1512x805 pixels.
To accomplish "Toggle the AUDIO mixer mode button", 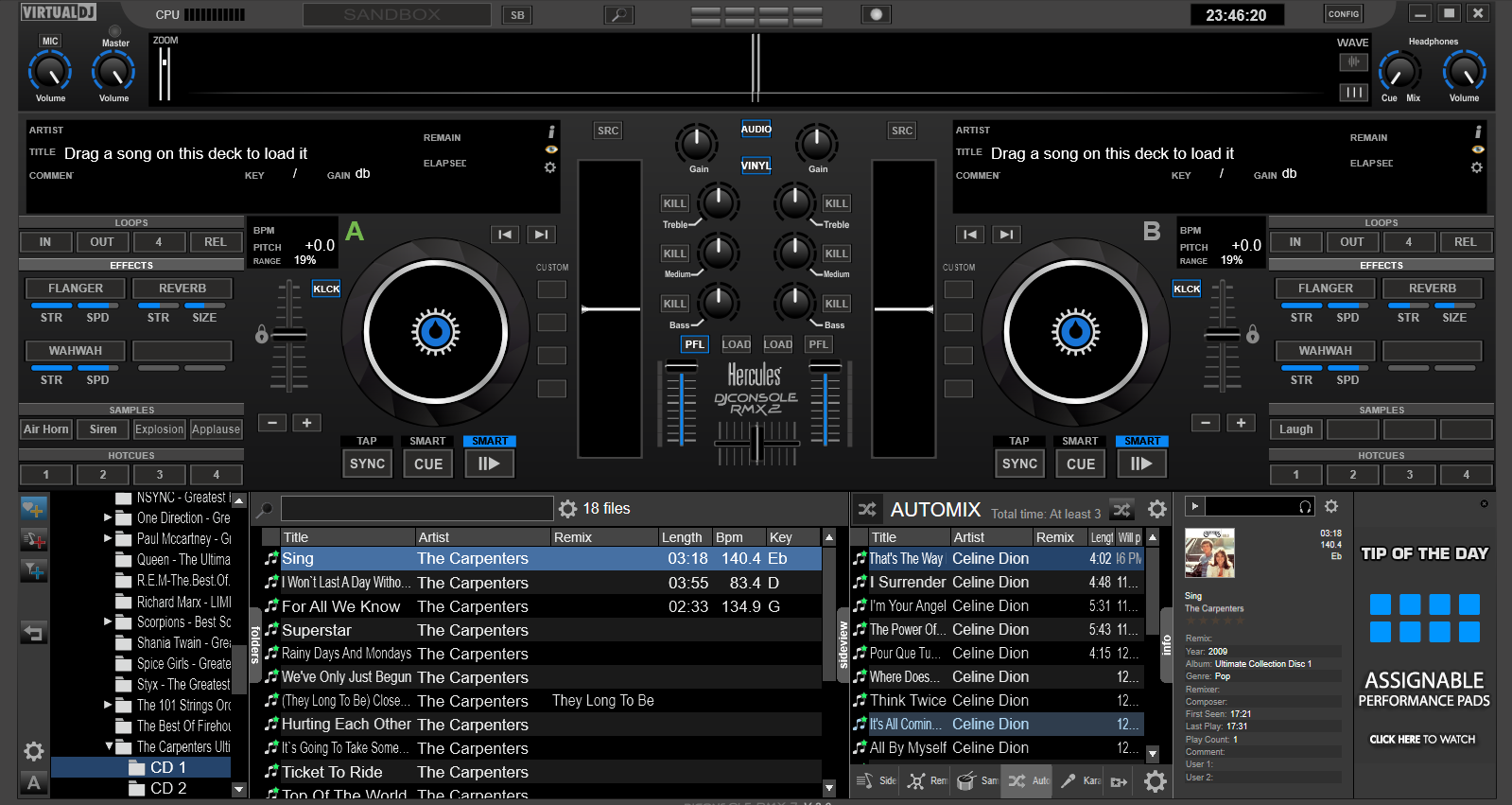I will coord(756,130).
